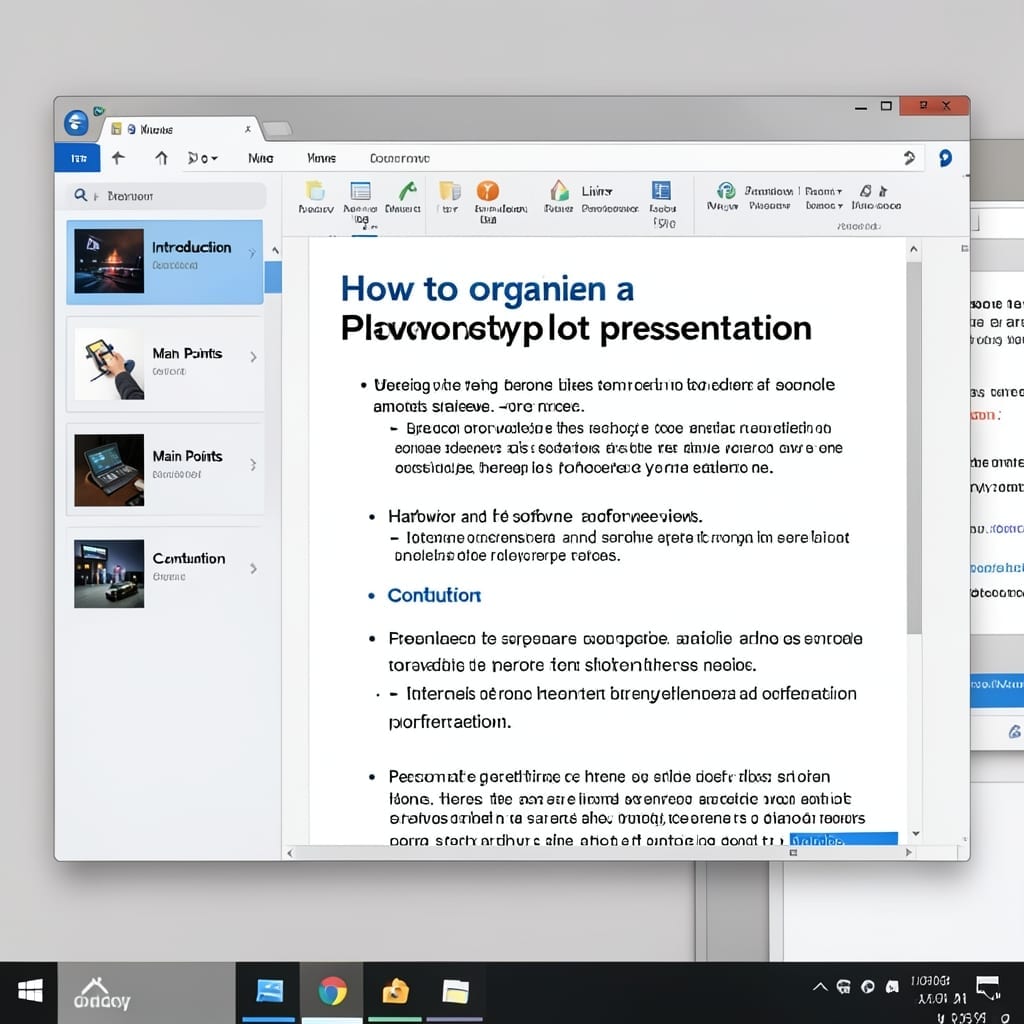Open Google Chrome from the taskbar

(x=332, y=991)
